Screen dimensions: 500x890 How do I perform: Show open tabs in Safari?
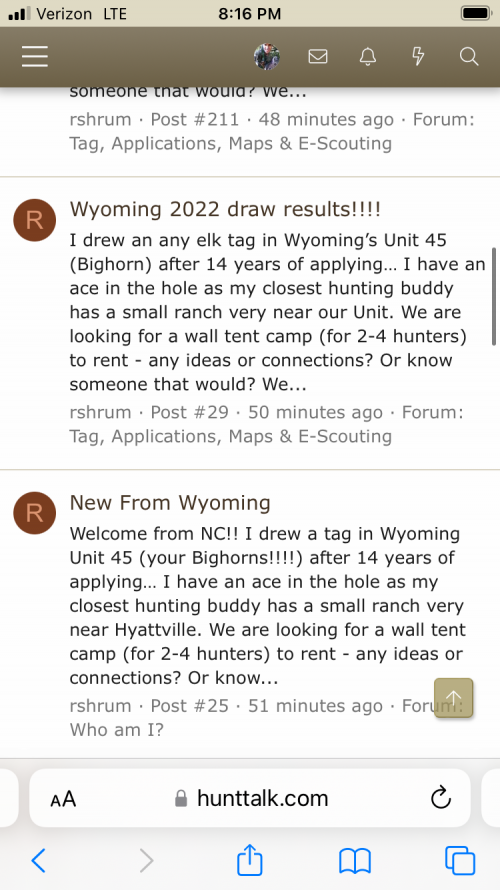[x=460, y=860]
